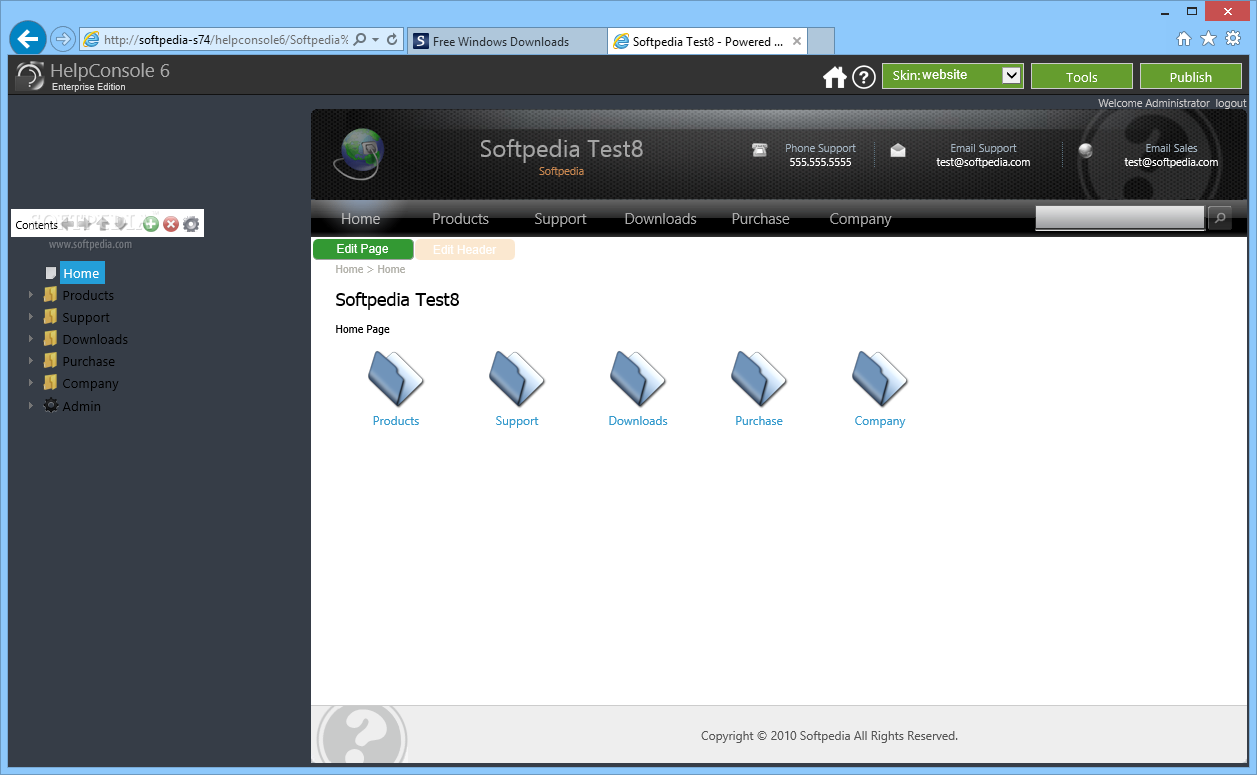Close the Softpedia Test8 browser tab
The image size is (1257, 775).
[797, 41]
